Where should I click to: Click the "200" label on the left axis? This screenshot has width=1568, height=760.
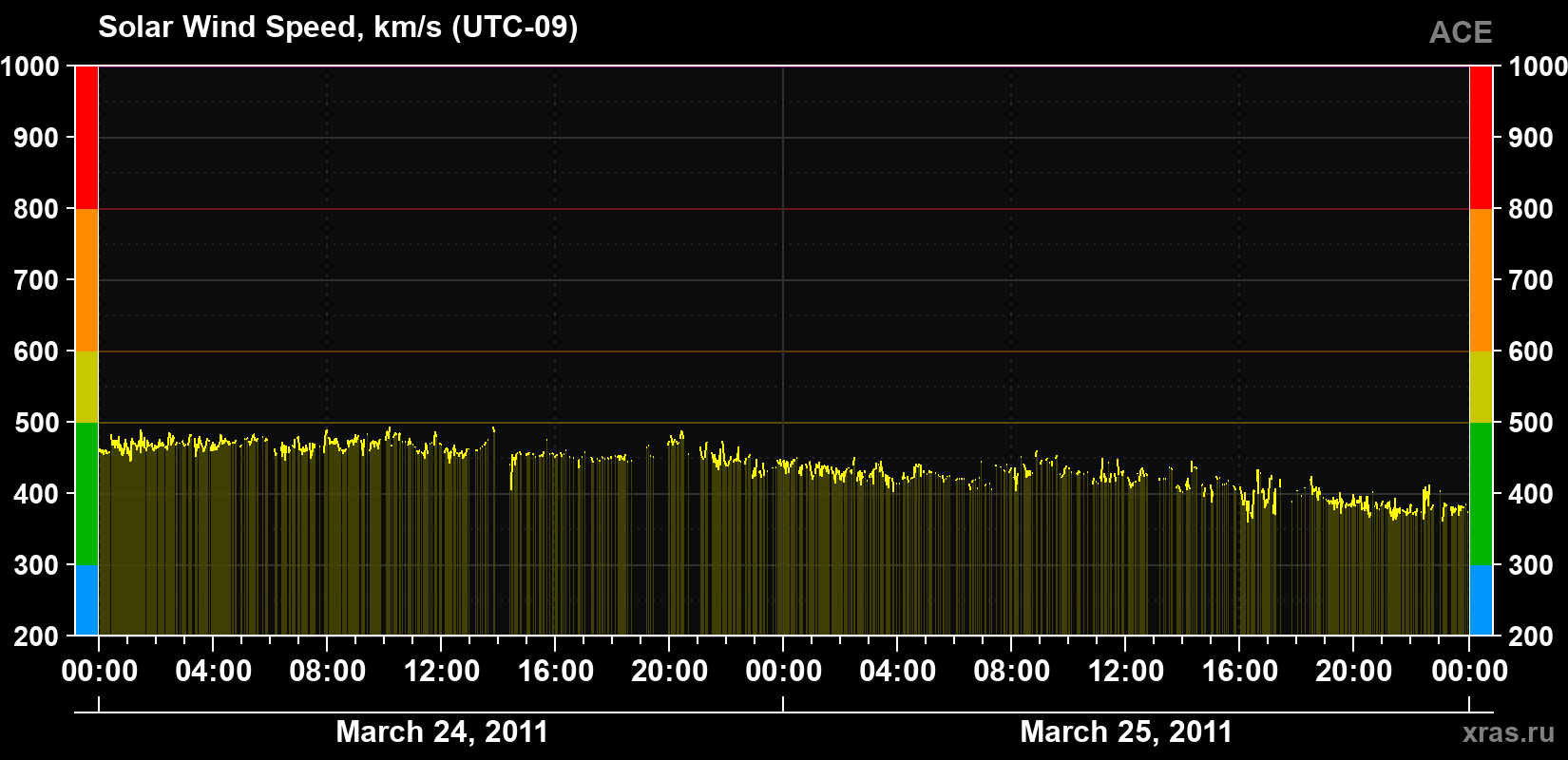pos(37,636)
